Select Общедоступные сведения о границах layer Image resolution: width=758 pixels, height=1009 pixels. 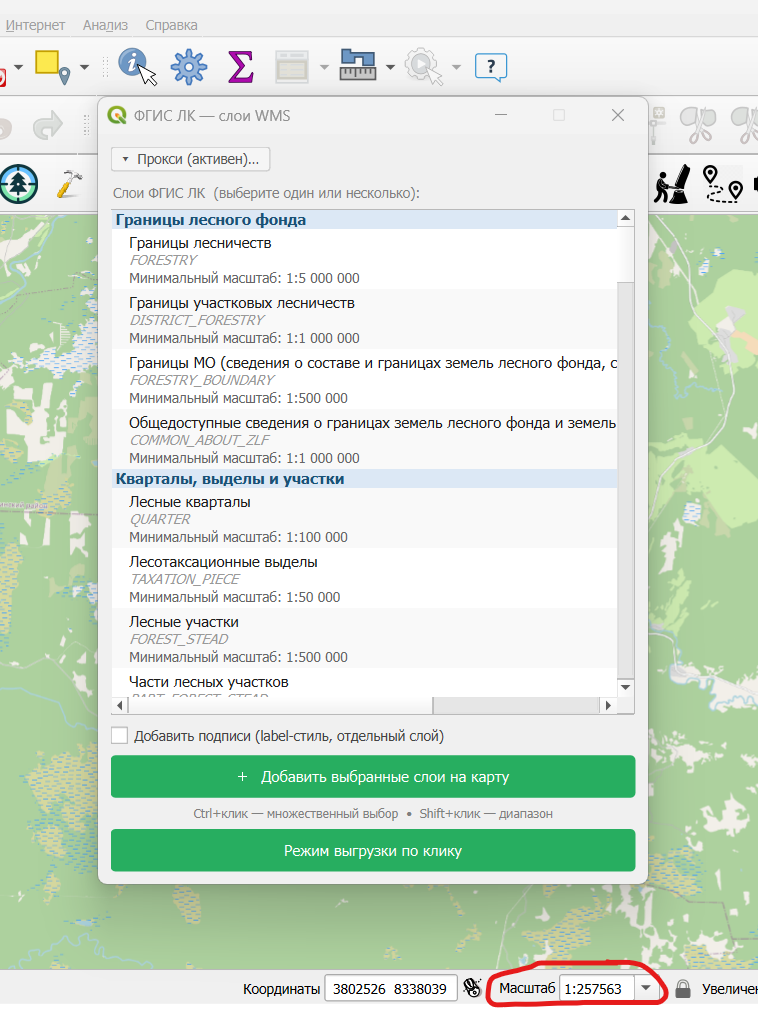point(364,440)
